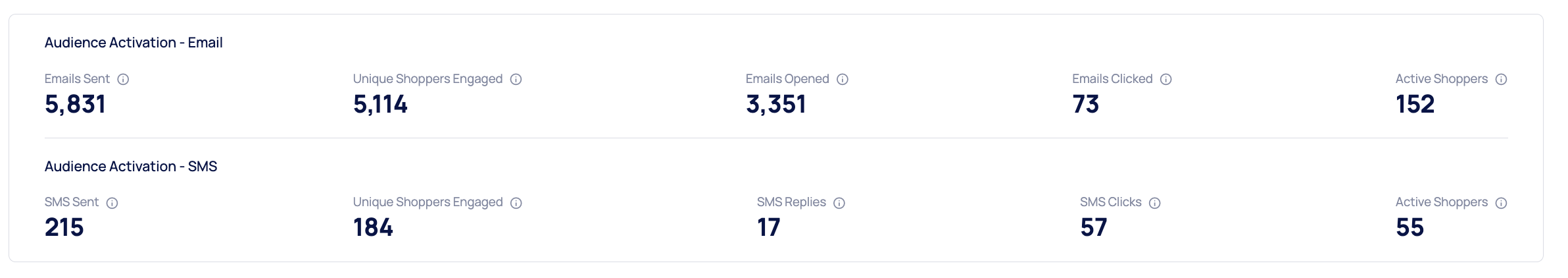
Task: Open info tooltip for Email Unique Shoppers Engaged
Action: pos(516,80)
